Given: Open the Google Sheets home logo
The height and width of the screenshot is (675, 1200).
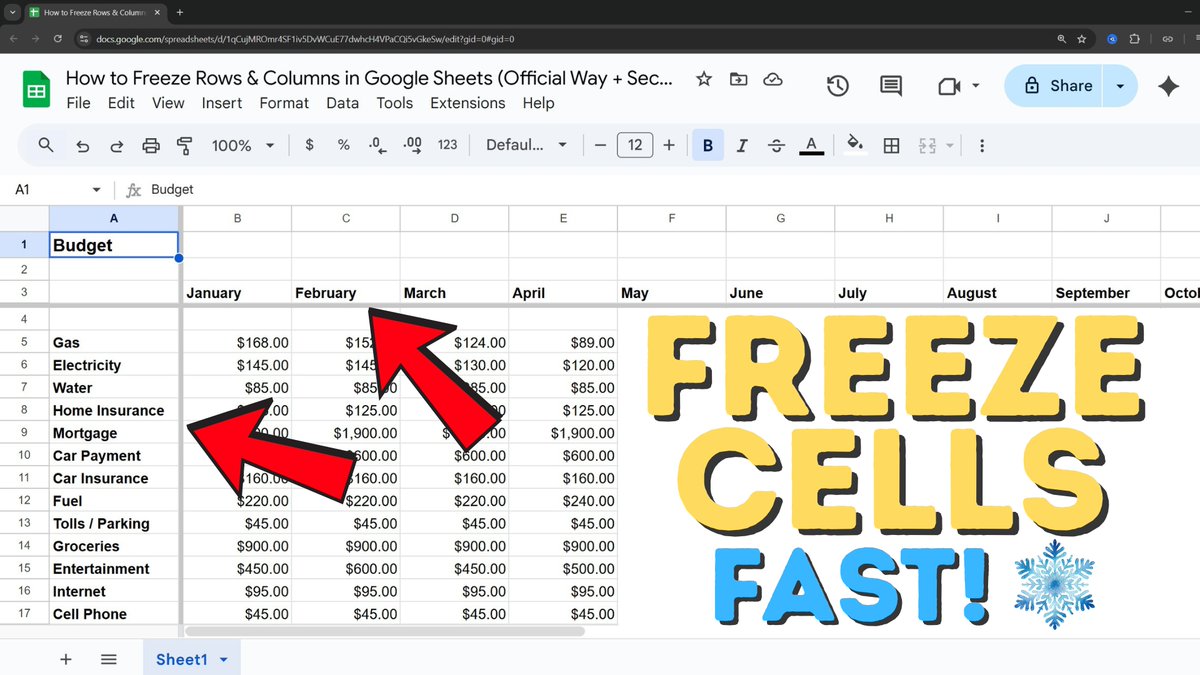Looking at the screenshot, I should coord(36,90).
